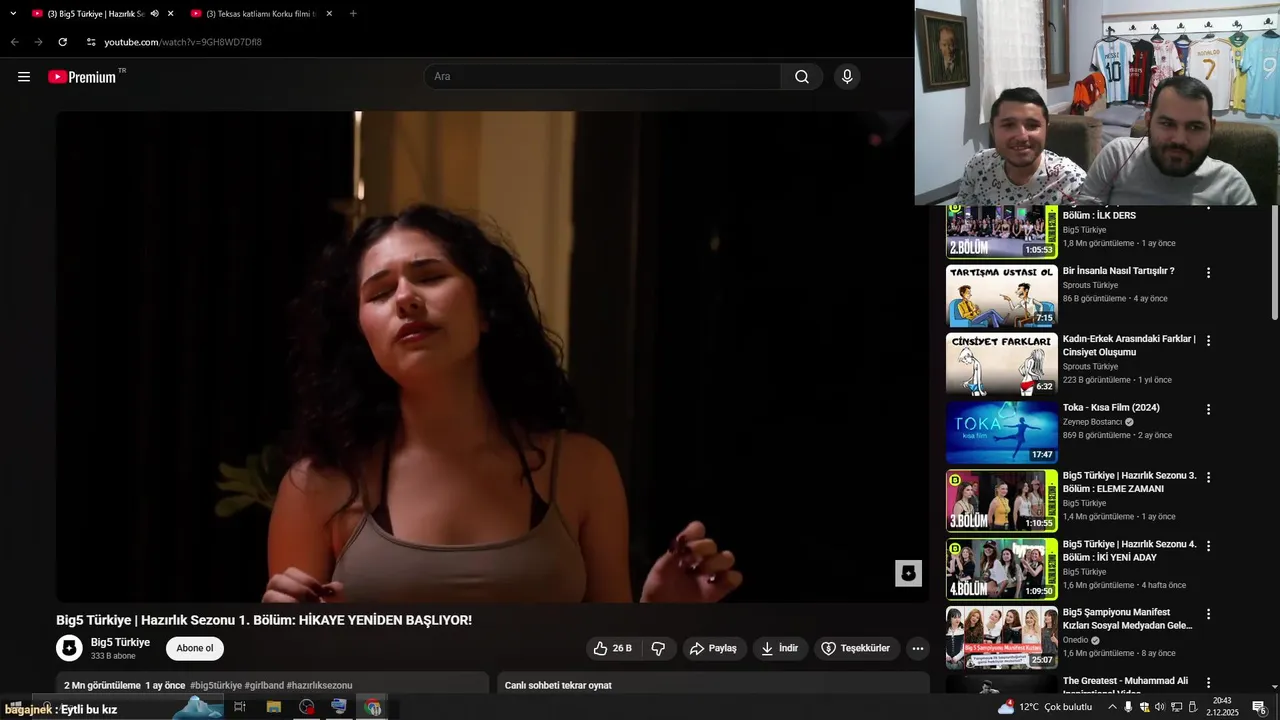Click the #girlband hashtag

point(264,685)
